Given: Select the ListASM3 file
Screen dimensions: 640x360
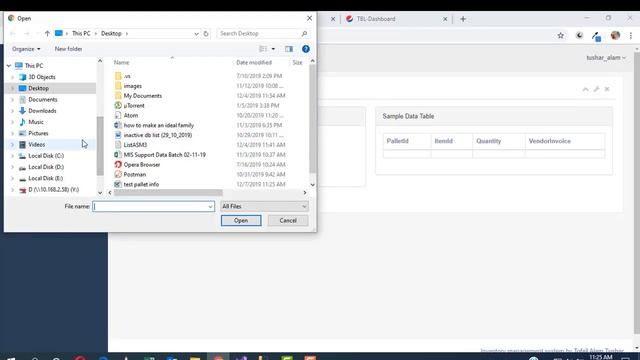Looking at the screenshot, I should tap(135, 145).
